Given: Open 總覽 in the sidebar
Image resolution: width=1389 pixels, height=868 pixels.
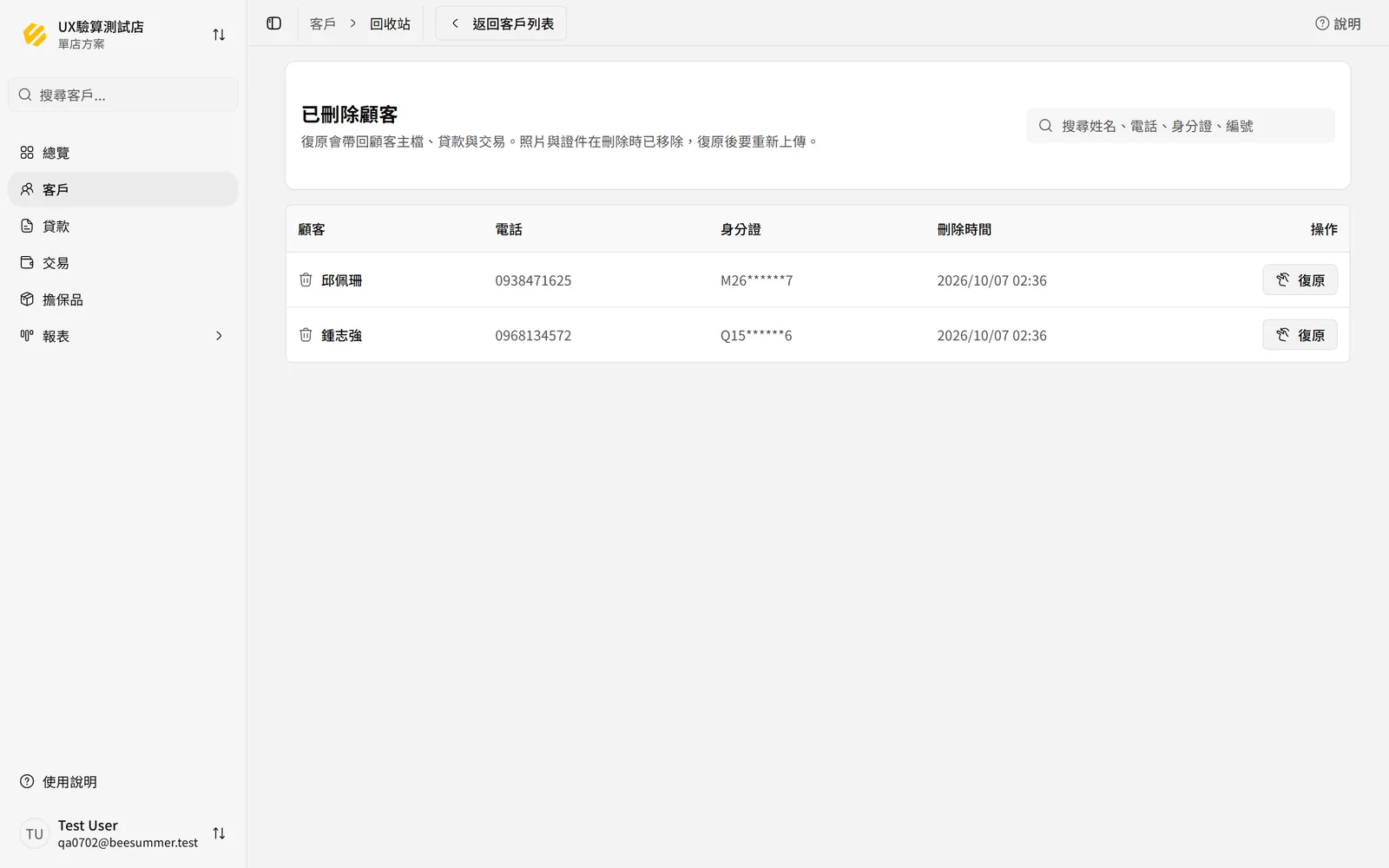Looking at the screenshot, I should click(123, 153).
